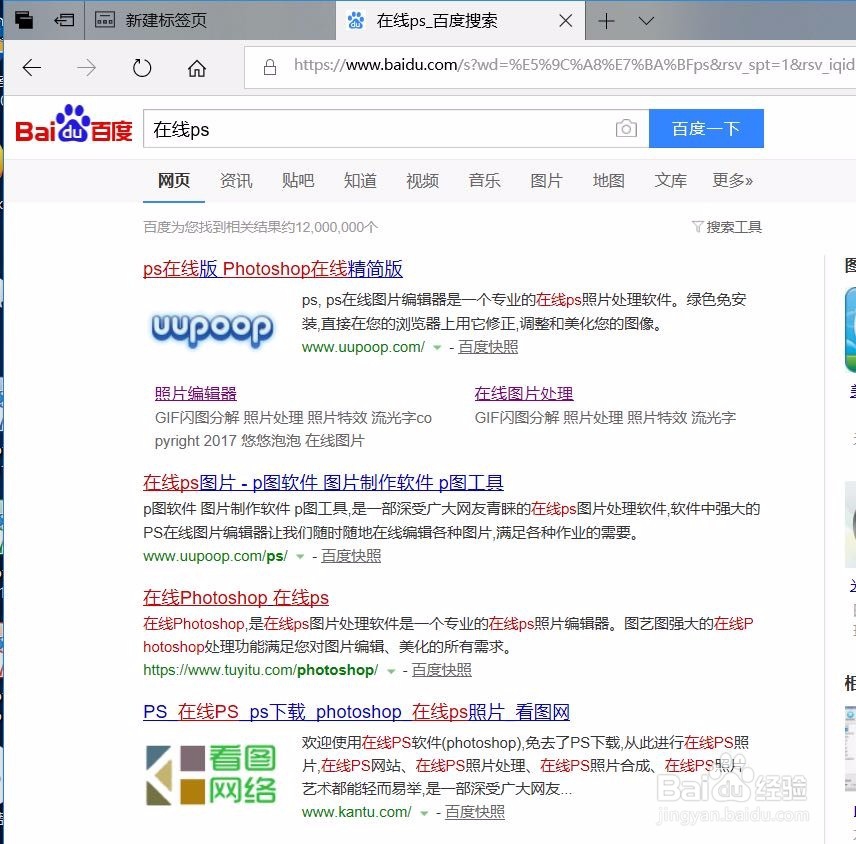Select the 在线ps_百度搜索 tab

coord(460,20)
